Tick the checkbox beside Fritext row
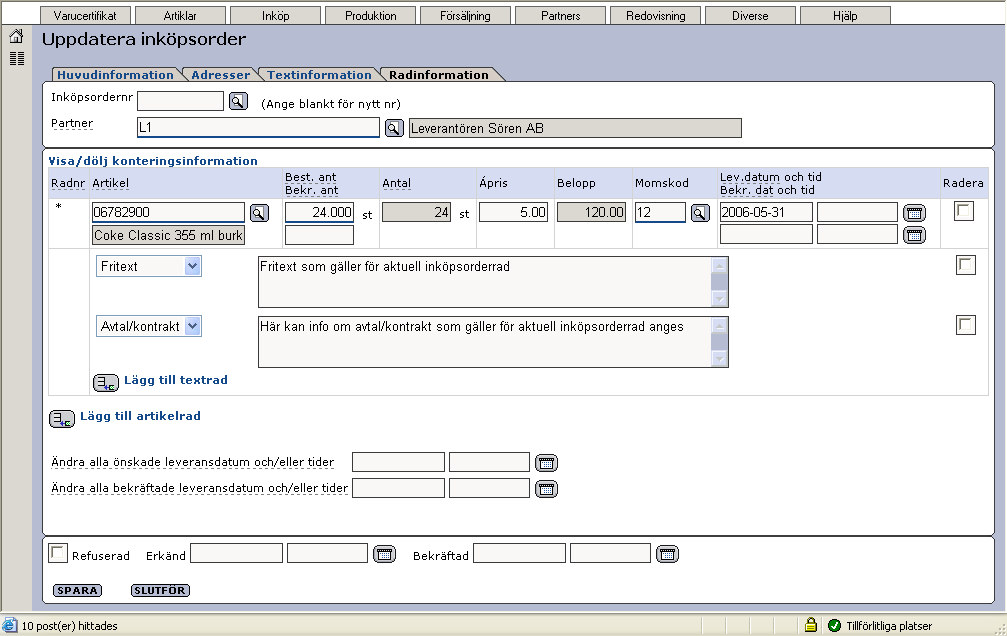This screenshot has width=1007, height=636. point(966,265)
